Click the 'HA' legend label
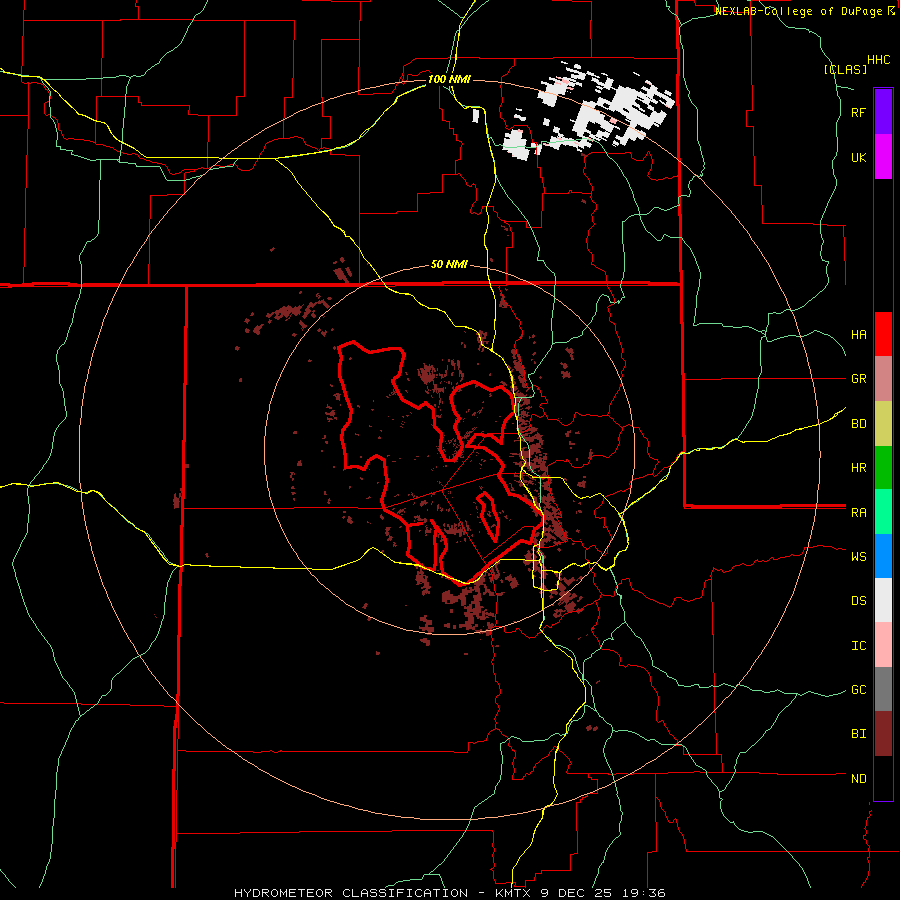The width and height of the screenshot is (900, 900). [859, 334]
